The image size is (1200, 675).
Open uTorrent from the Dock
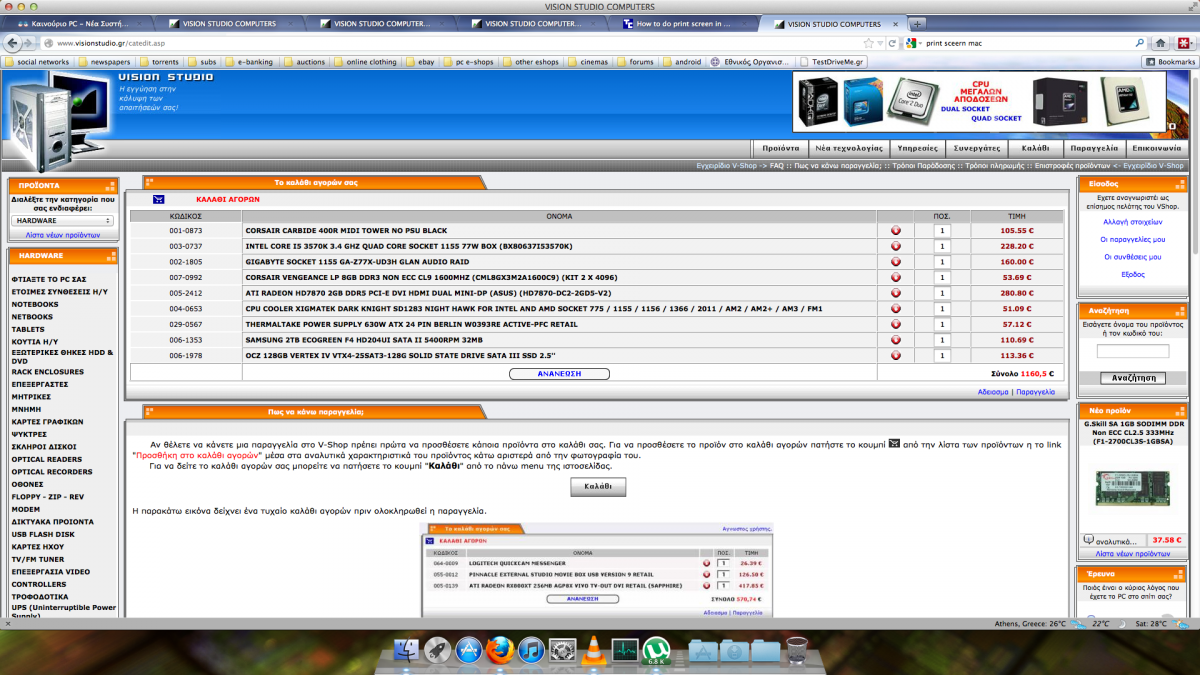point(656,652)
